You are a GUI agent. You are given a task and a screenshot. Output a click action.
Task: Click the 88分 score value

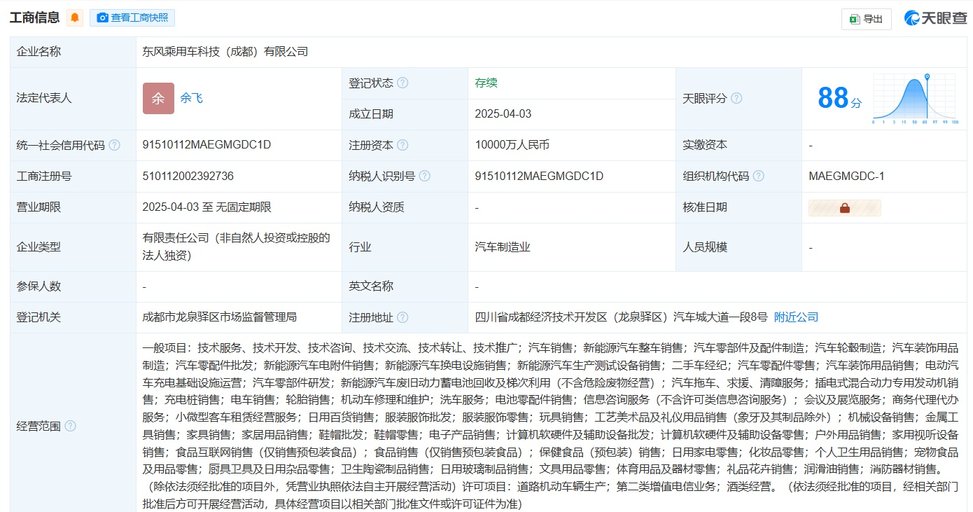click(x=840, y=98)
